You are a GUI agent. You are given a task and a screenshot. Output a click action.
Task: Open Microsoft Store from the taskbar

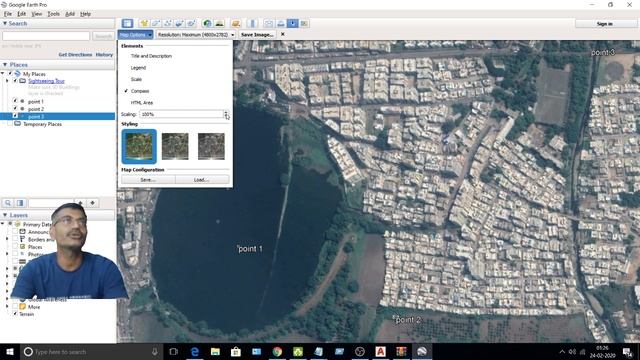[236, 351]
